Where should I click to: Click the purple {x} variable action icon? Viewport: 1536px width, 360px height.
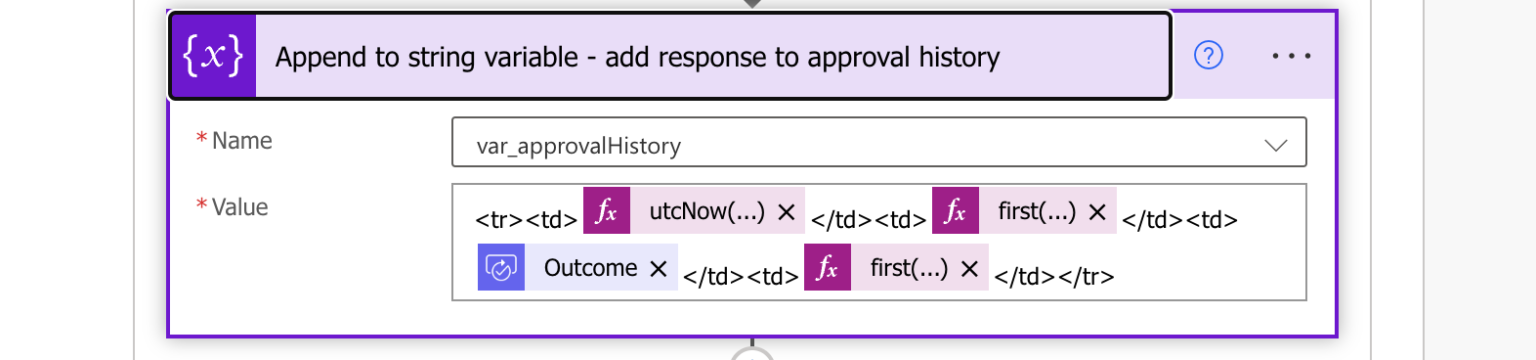[x=212, y=57]
